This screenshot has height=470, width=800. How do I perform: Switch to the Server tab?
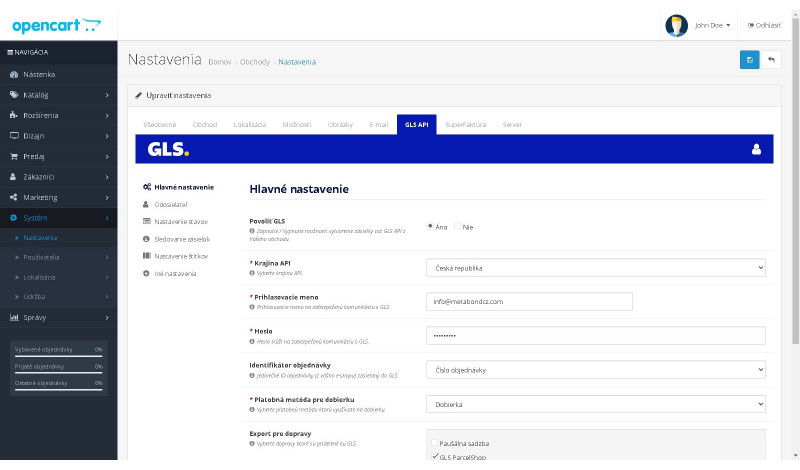point(512,125)
